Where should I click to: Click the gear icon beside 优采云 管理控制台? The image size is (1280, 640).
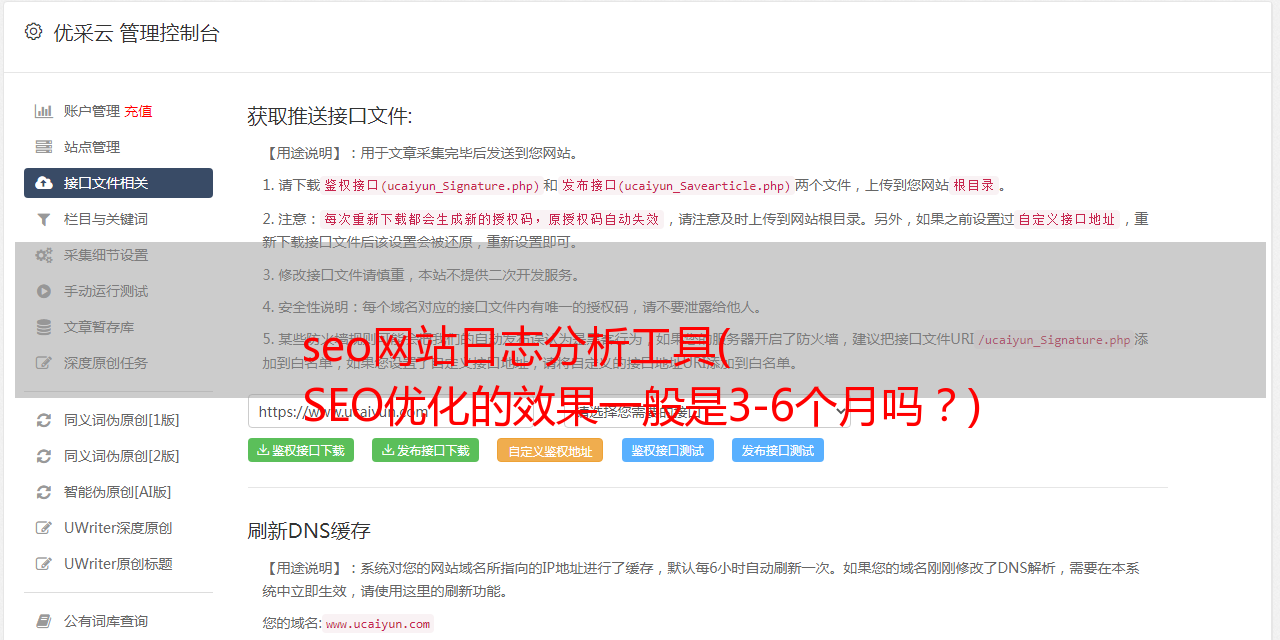tap(34, 32)
